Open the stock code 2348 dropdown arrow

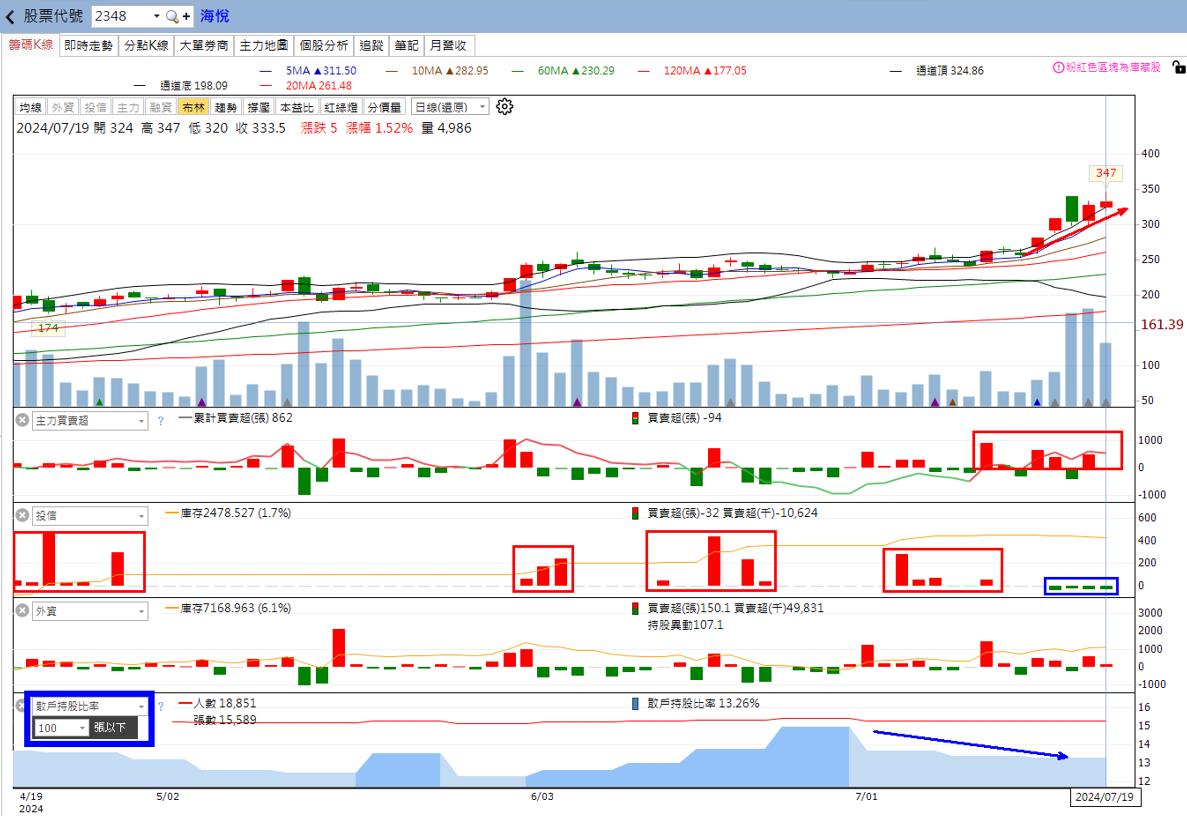point(157,16)
